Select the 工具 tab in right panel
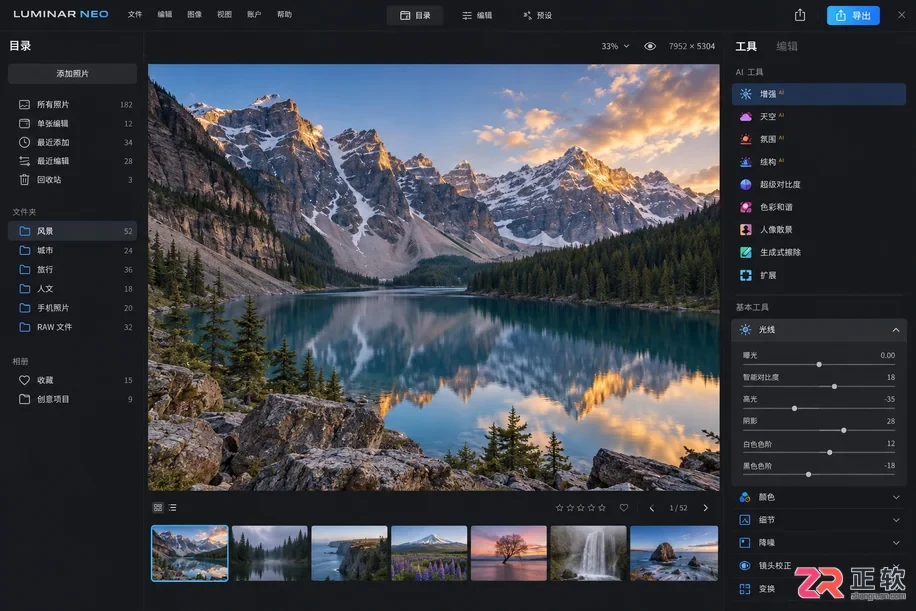This screenshot has height=611, width=916. (x=746, y=46)
